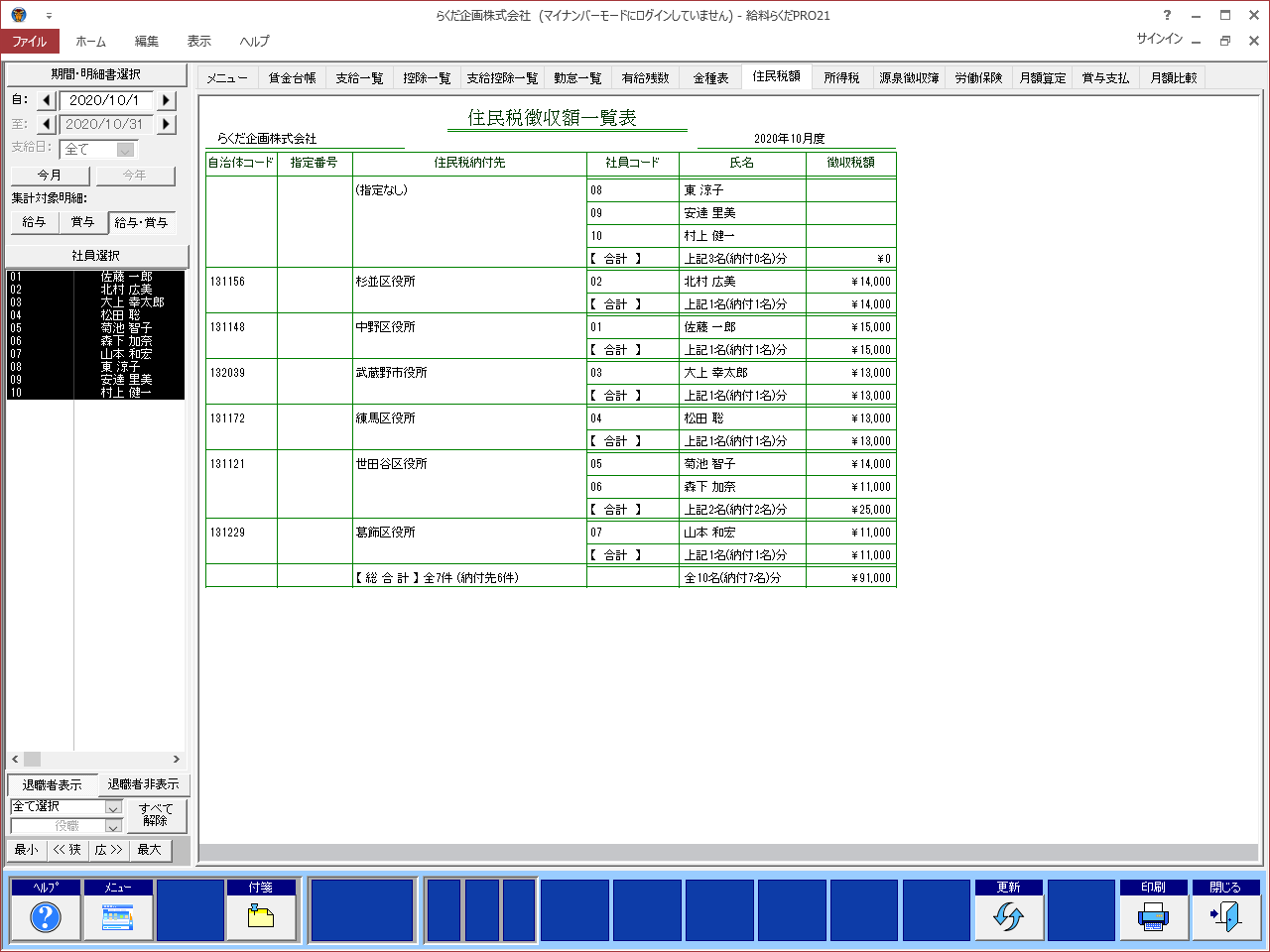1270x952 pixels.
Task: Click 最大 width button
Action: (x=150, y=850)
